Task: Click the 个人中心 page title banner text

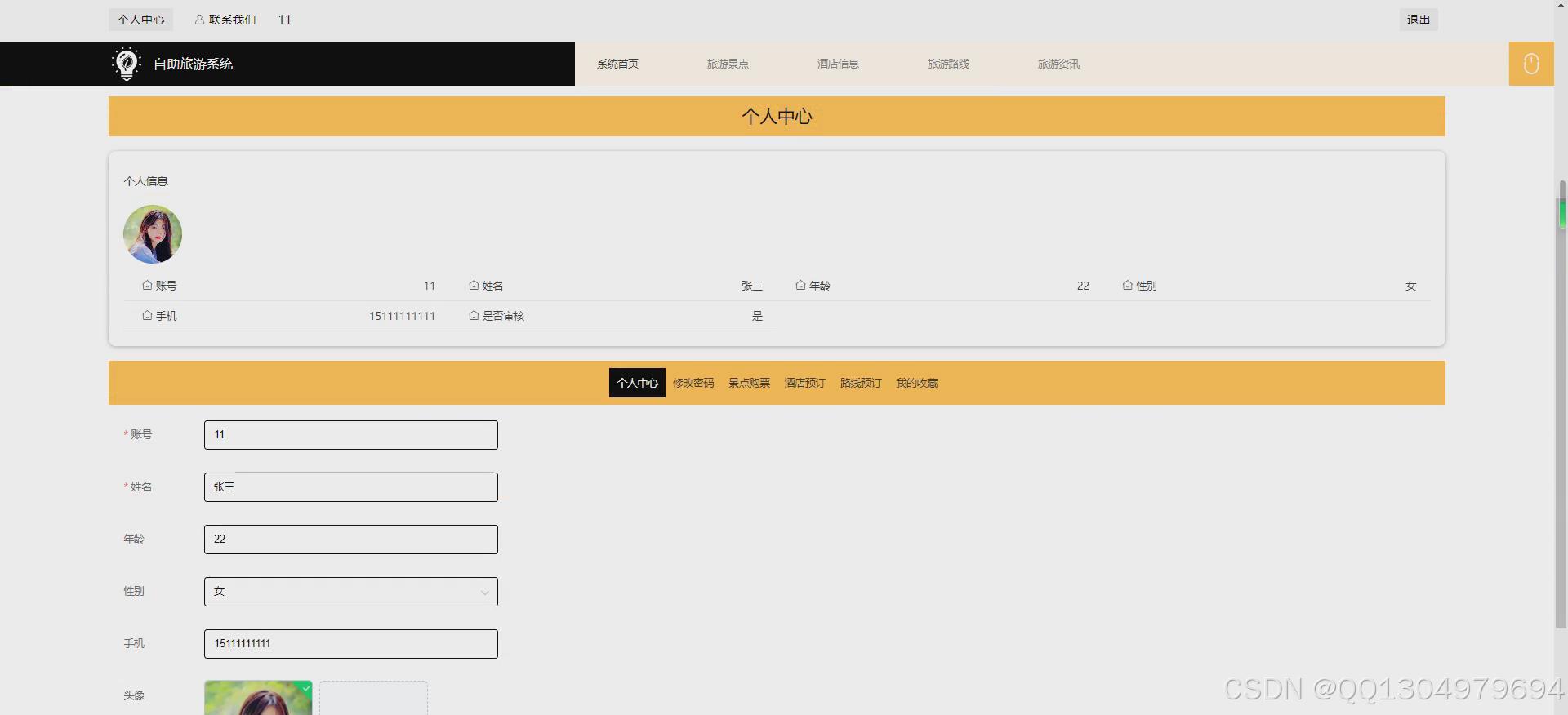Action: pos(777,117)
